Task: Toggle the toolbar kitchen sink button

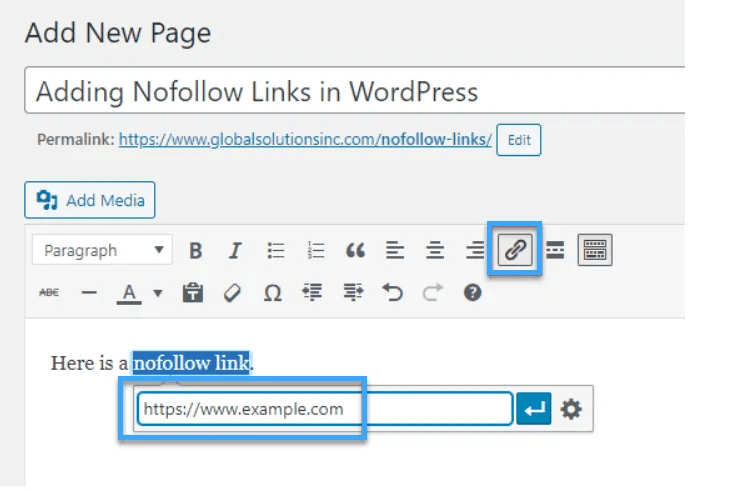Action: (595, 249)
